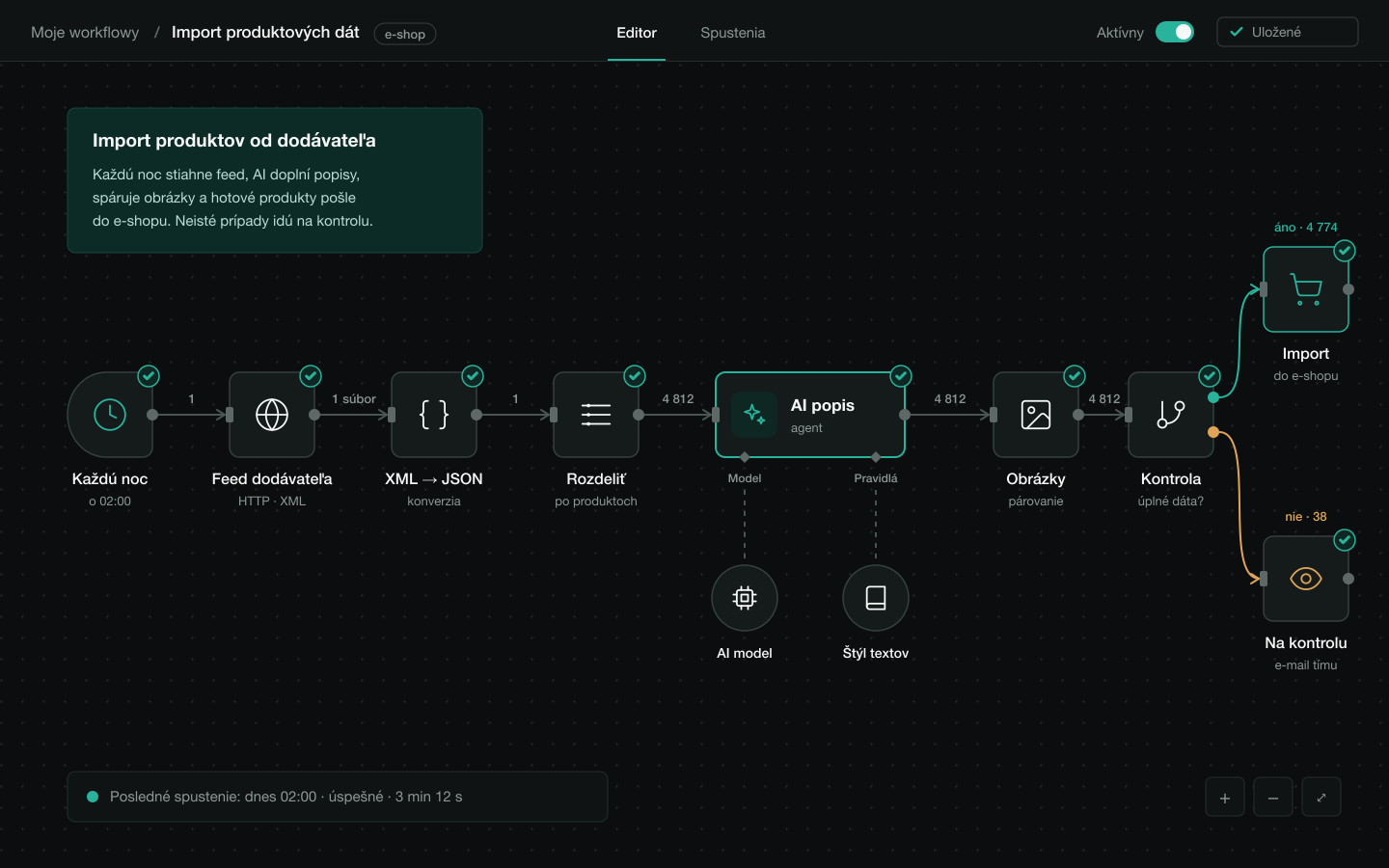The height and width of the screenshot is (868, 1389).
Task: Click the Model connector diamond under AI popis
Action: tap(745, 457)
